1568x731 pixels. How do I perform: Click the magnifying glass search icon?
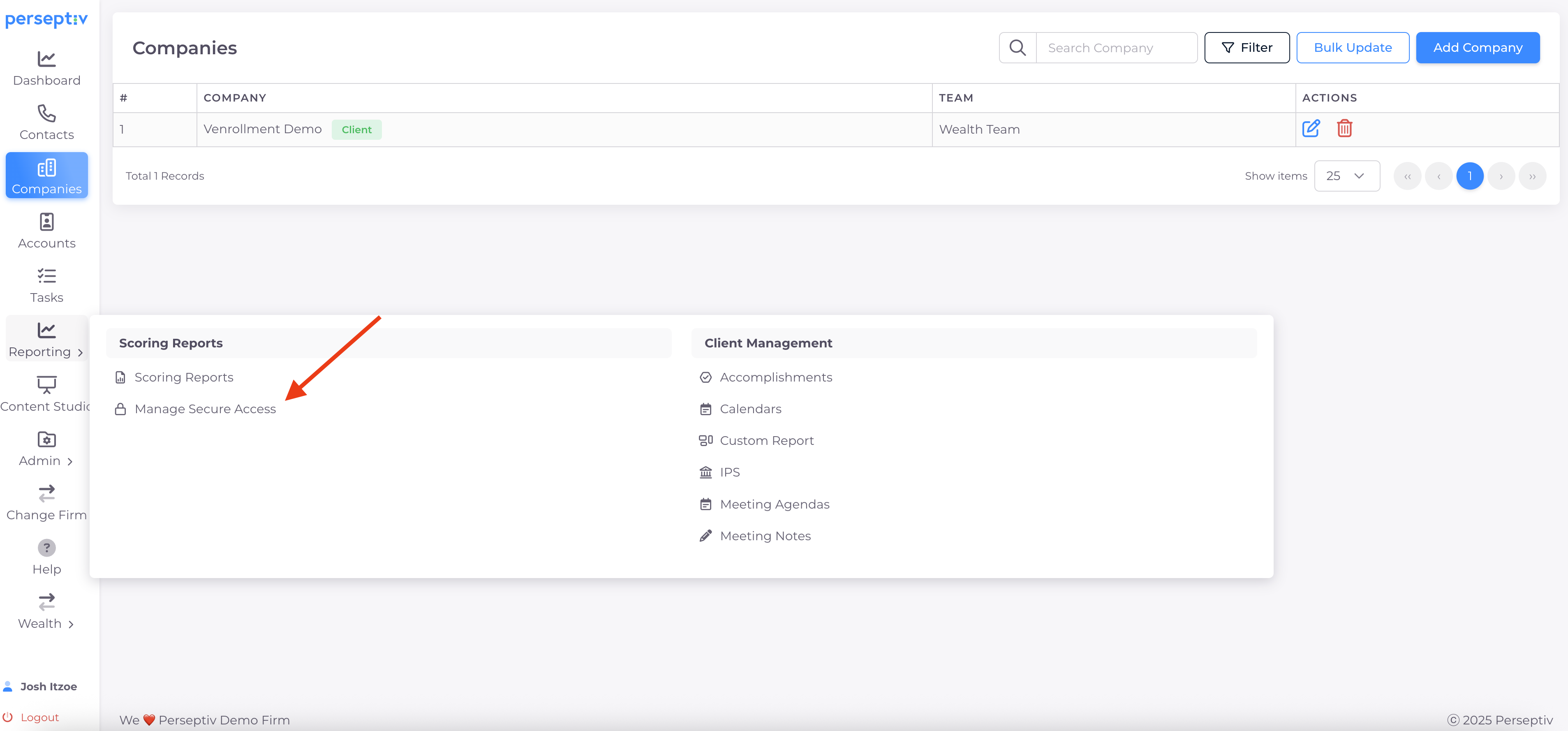[1017, 47]
